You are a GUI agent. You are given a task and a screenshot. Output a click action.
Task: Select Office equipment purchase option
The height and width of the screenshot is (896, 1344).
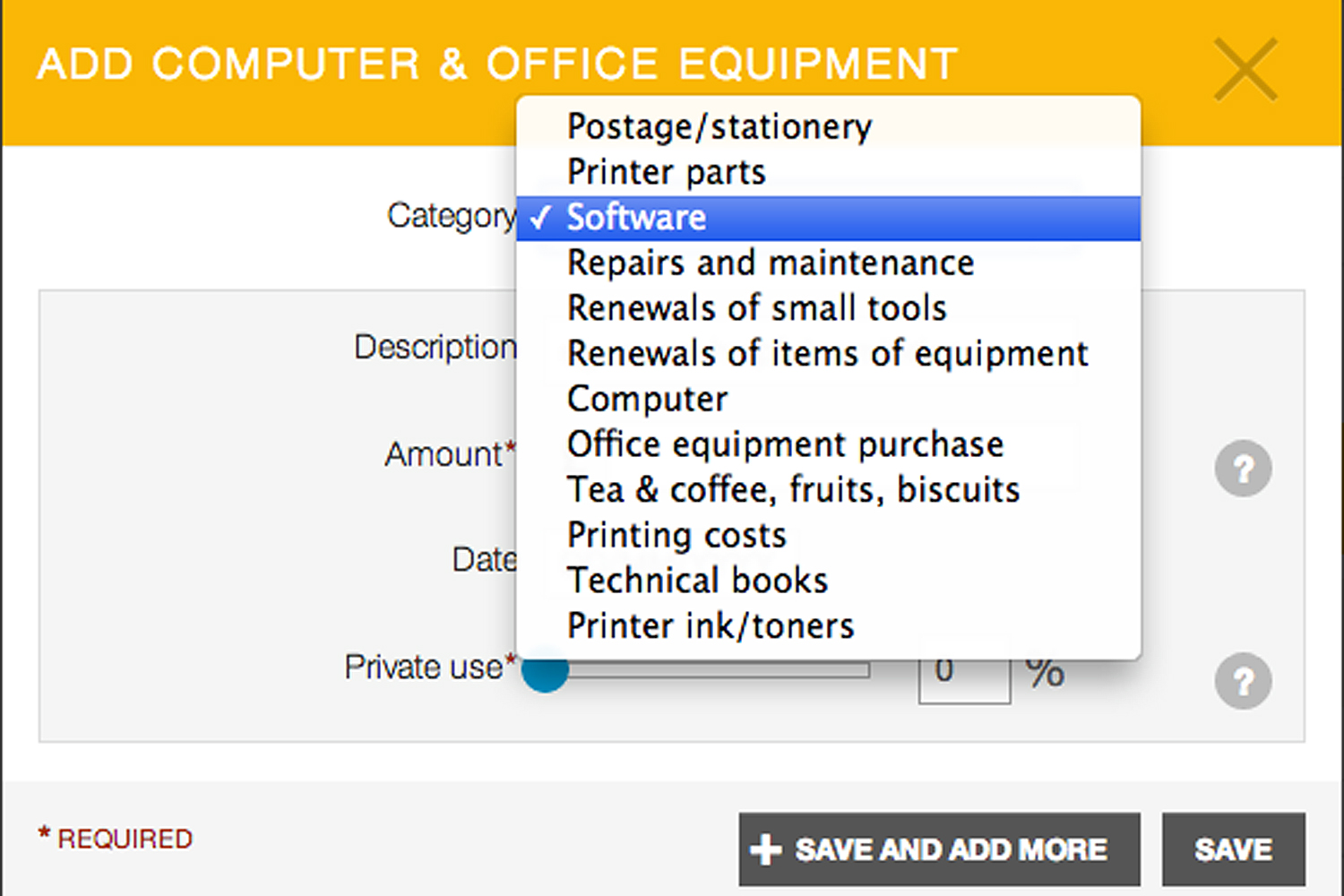click(785, 444)
